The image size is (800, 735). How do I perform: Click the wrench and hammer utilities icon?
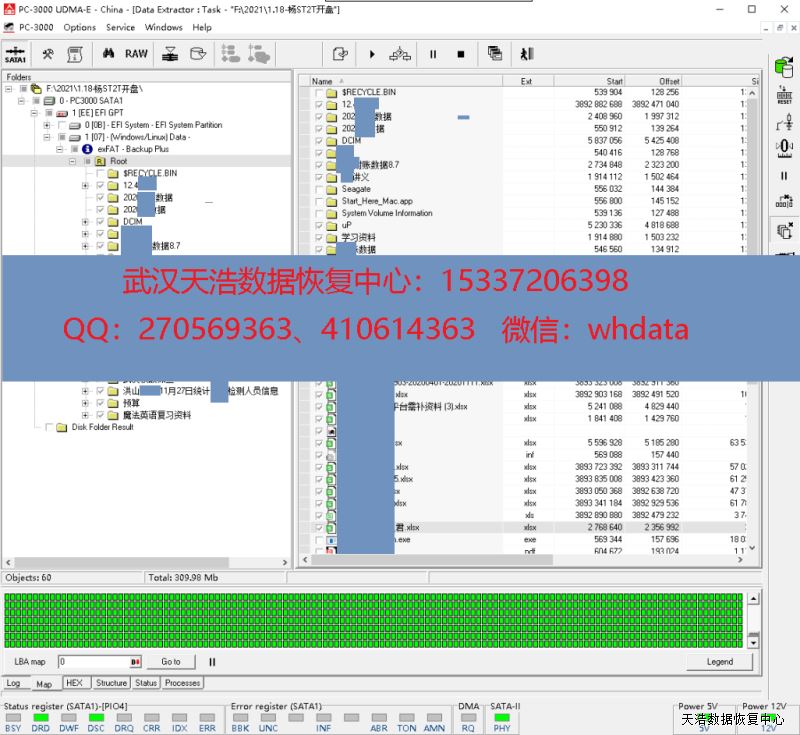pyautogui.click(x=47, y=54)
